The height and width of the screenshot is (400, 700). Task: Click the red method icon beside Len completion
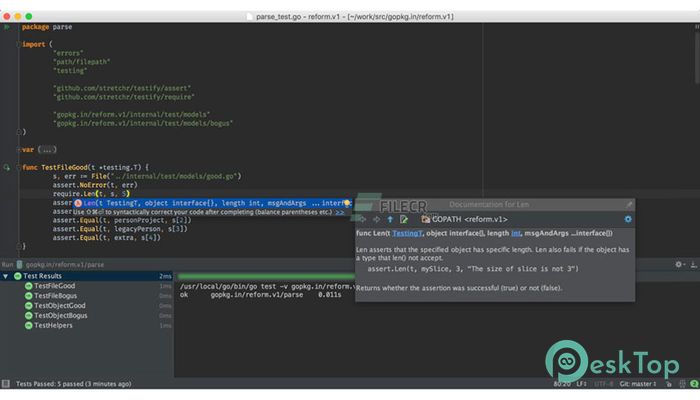(x=78, y=203)
